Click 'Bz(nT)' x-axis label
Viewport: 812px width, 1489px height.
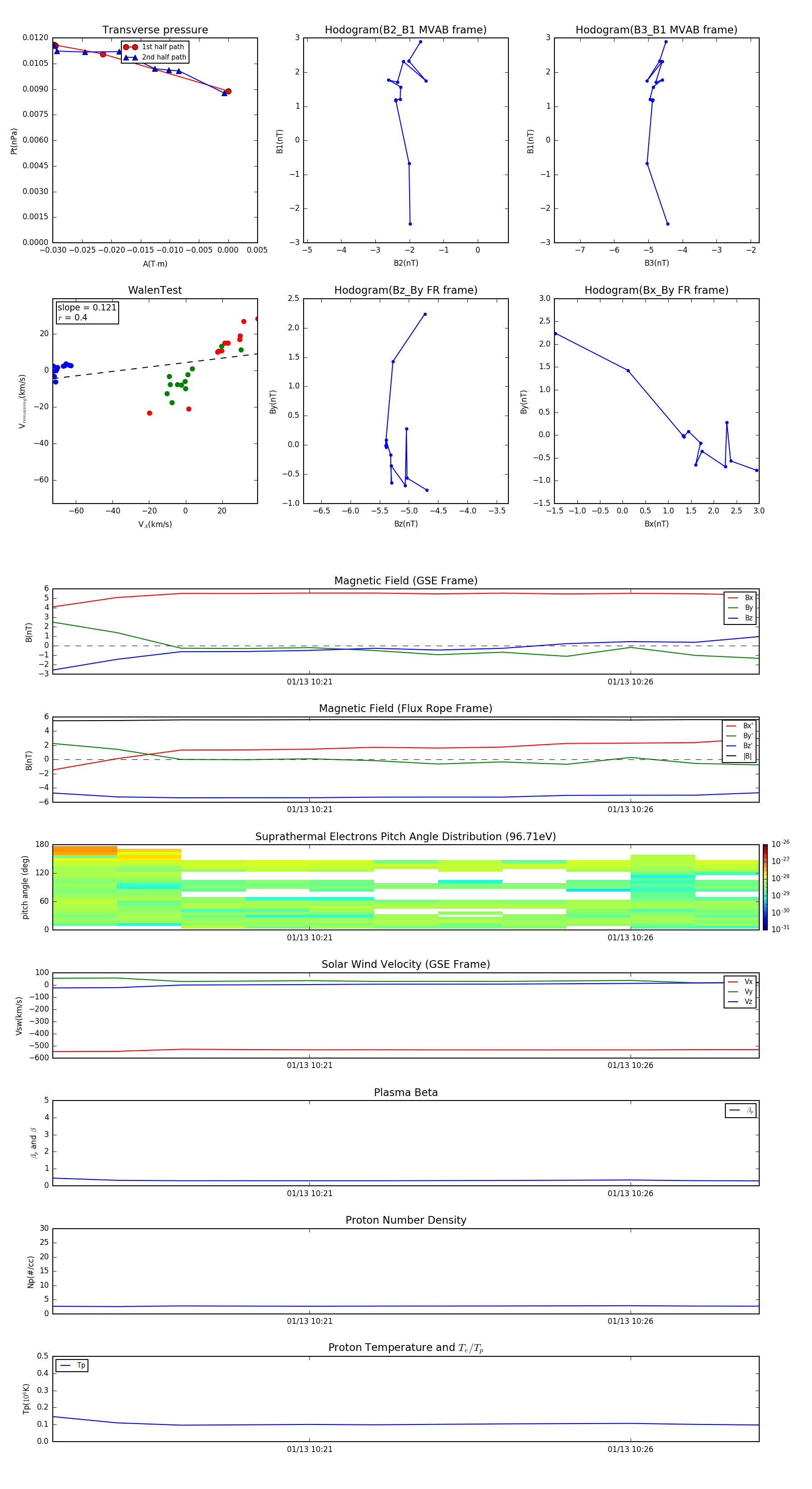[x=406, y=524]
